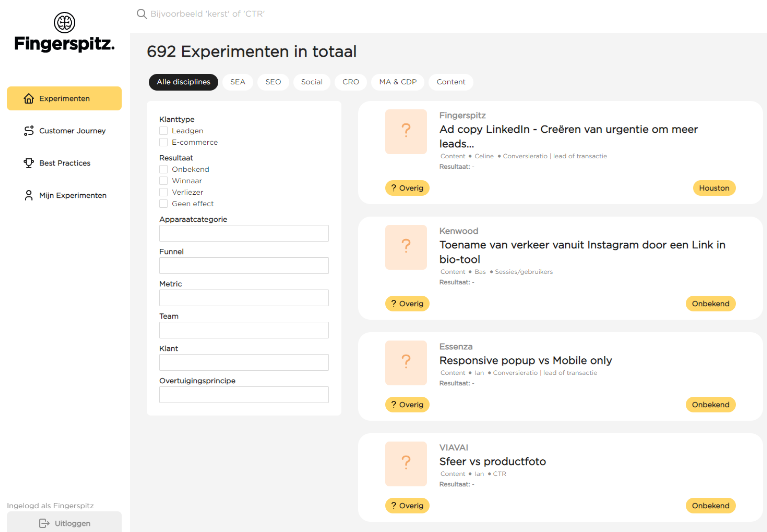
Task: Enable the Winnaar result checkbox
Action: tap(163, 180)
